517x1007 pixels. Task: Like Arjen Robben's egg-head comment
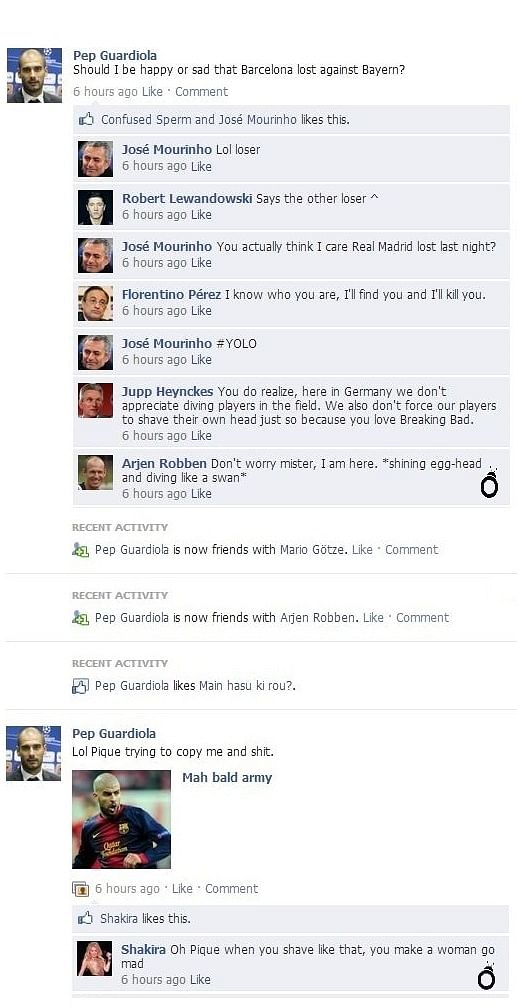201,494
